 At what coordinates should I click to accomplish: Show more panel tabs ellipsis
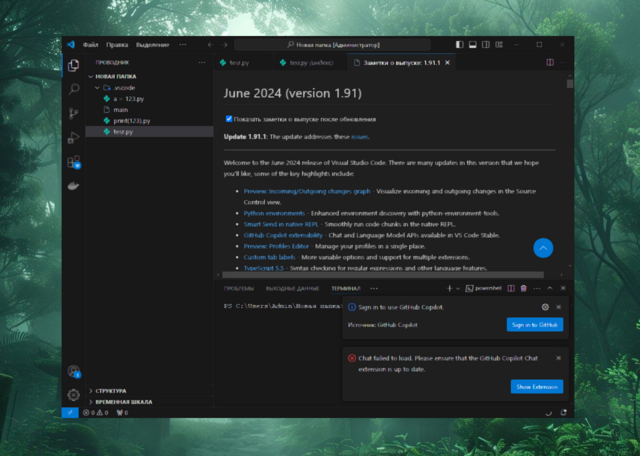374,288
